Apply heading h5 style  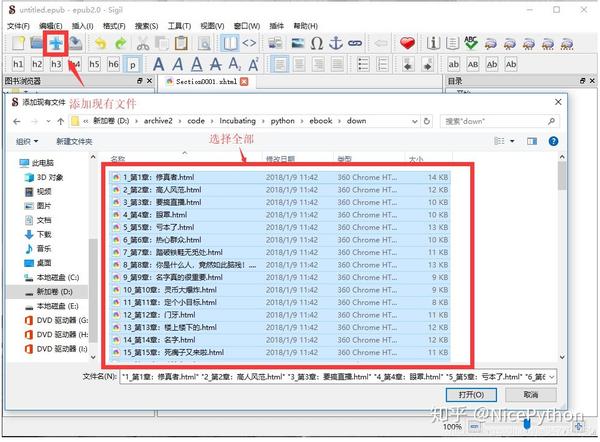pyautogui.click(x=94, y=64)
